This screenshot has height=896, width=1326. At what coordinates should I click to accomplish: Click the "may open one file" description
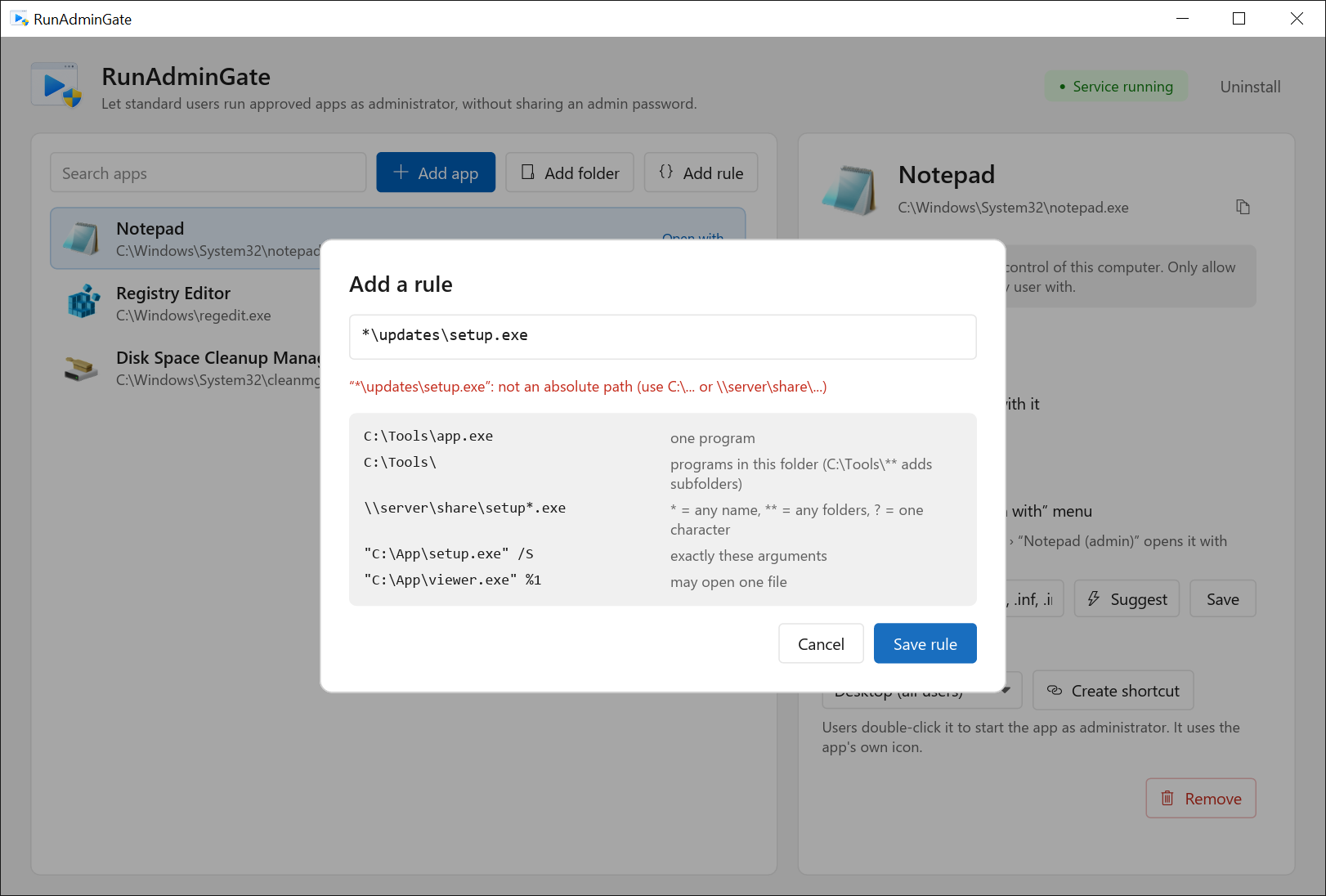pyautogui.click(x=728, y=582)
